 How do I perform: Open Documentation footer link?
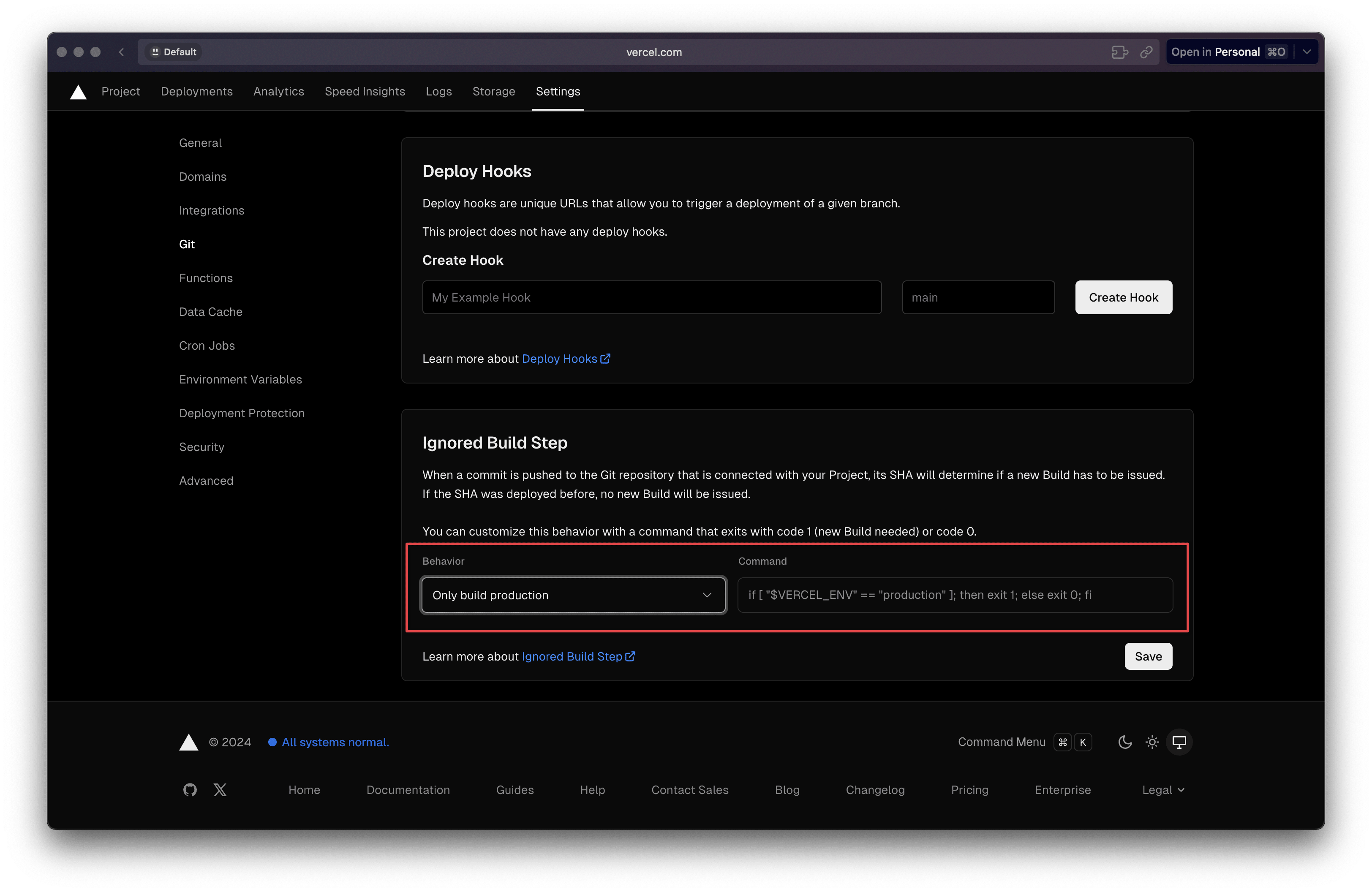(408, 789)
